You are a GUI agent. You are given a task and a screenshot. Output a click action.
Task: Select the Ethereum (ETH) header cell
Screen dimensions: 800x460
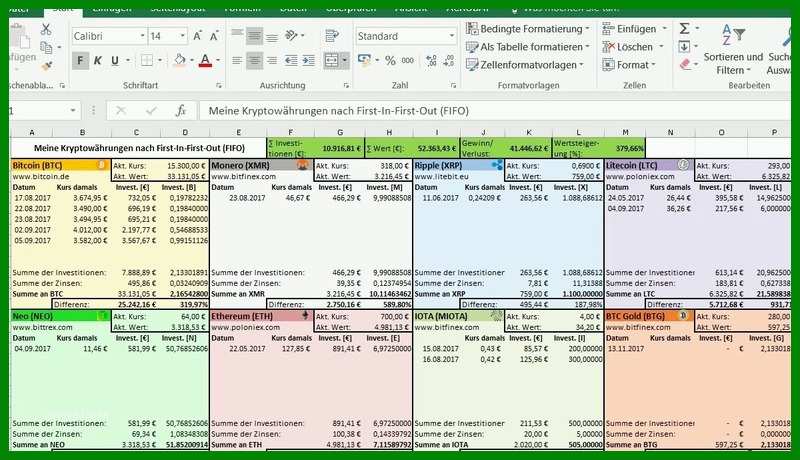point(261,316)
